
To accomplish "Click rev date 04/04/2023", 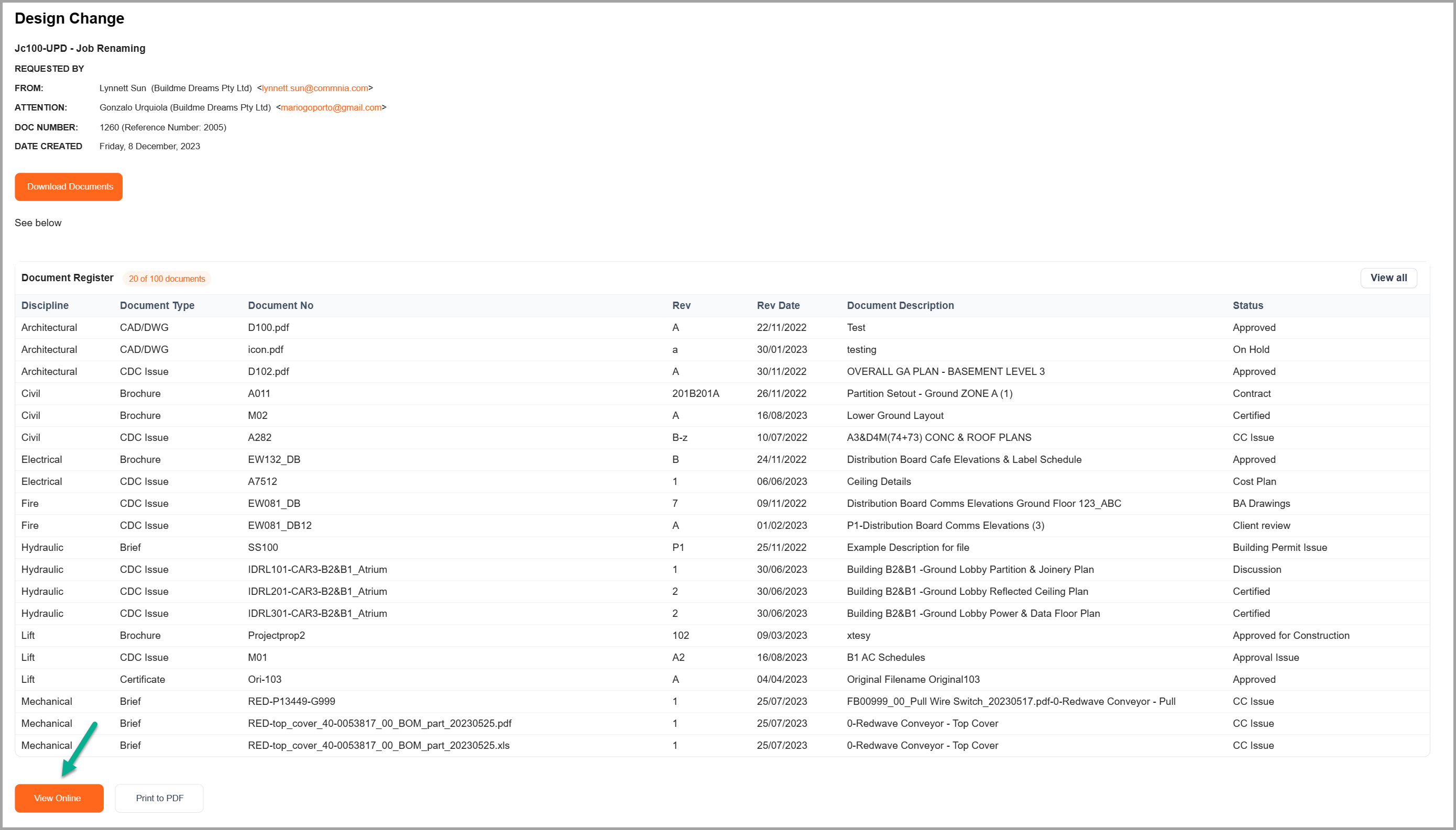I will coord(781,680).
